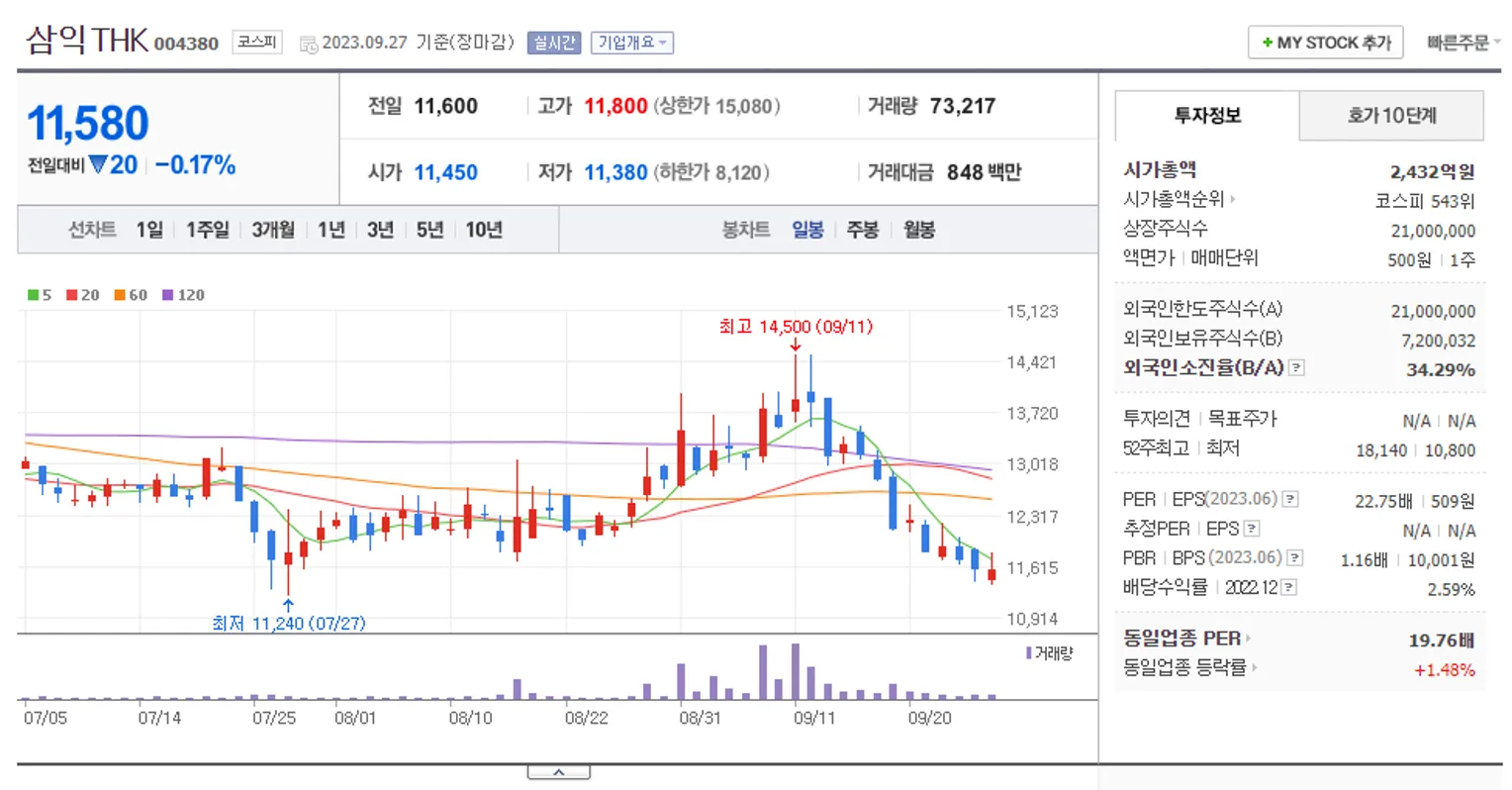Click the help icon beside 배당수익률 2022.12
Viewport: 1512px width, 790px height.
1288,588
